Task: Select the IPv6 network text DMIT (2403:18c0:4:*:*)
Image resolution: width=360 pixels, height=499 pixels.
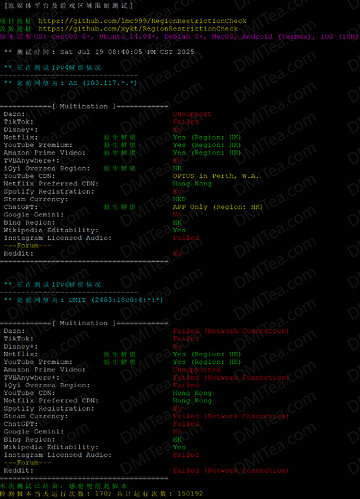Action: (x=115, y=300)
